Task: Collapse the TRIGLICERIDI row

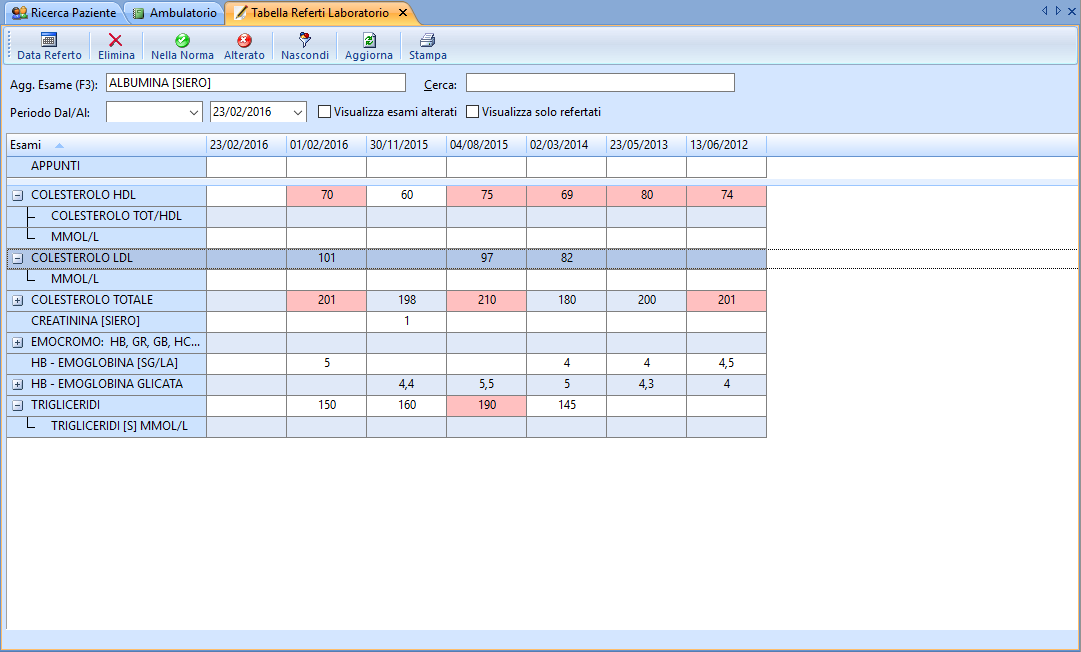Action: pos(18,405)
